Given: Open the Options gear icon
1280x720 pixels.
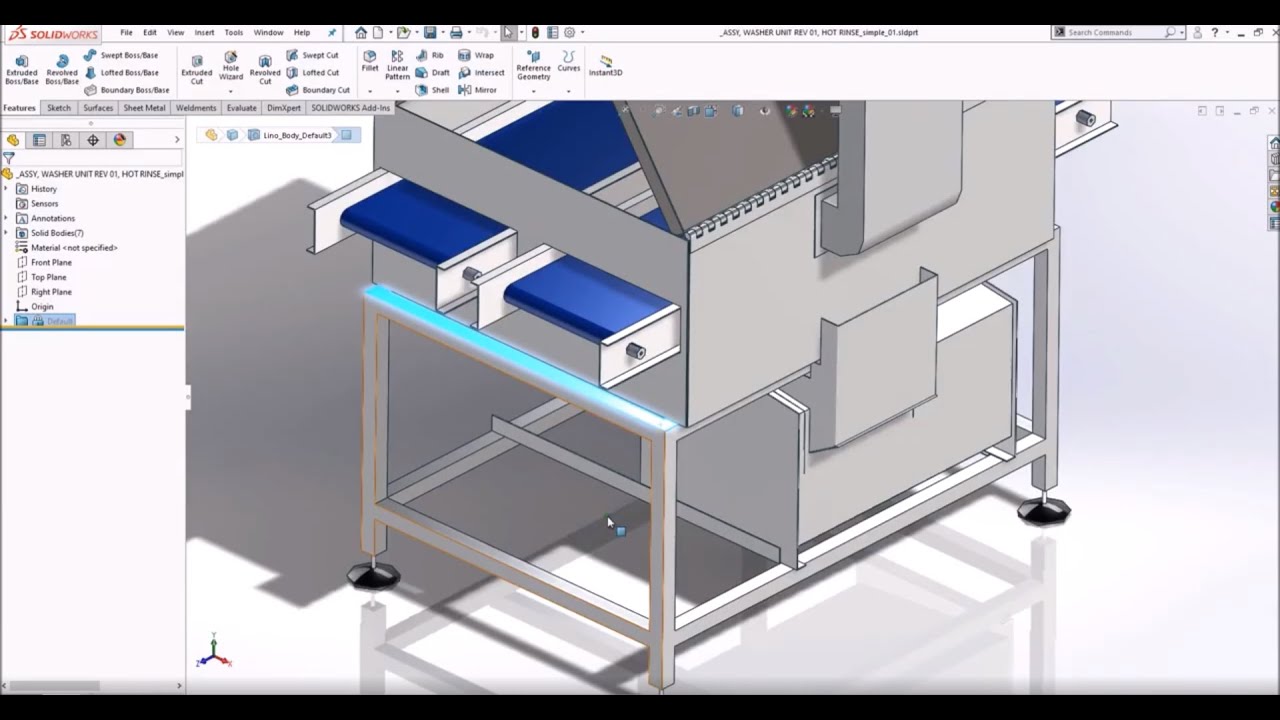Looking at the screenshot, I should tap(570, 32).
